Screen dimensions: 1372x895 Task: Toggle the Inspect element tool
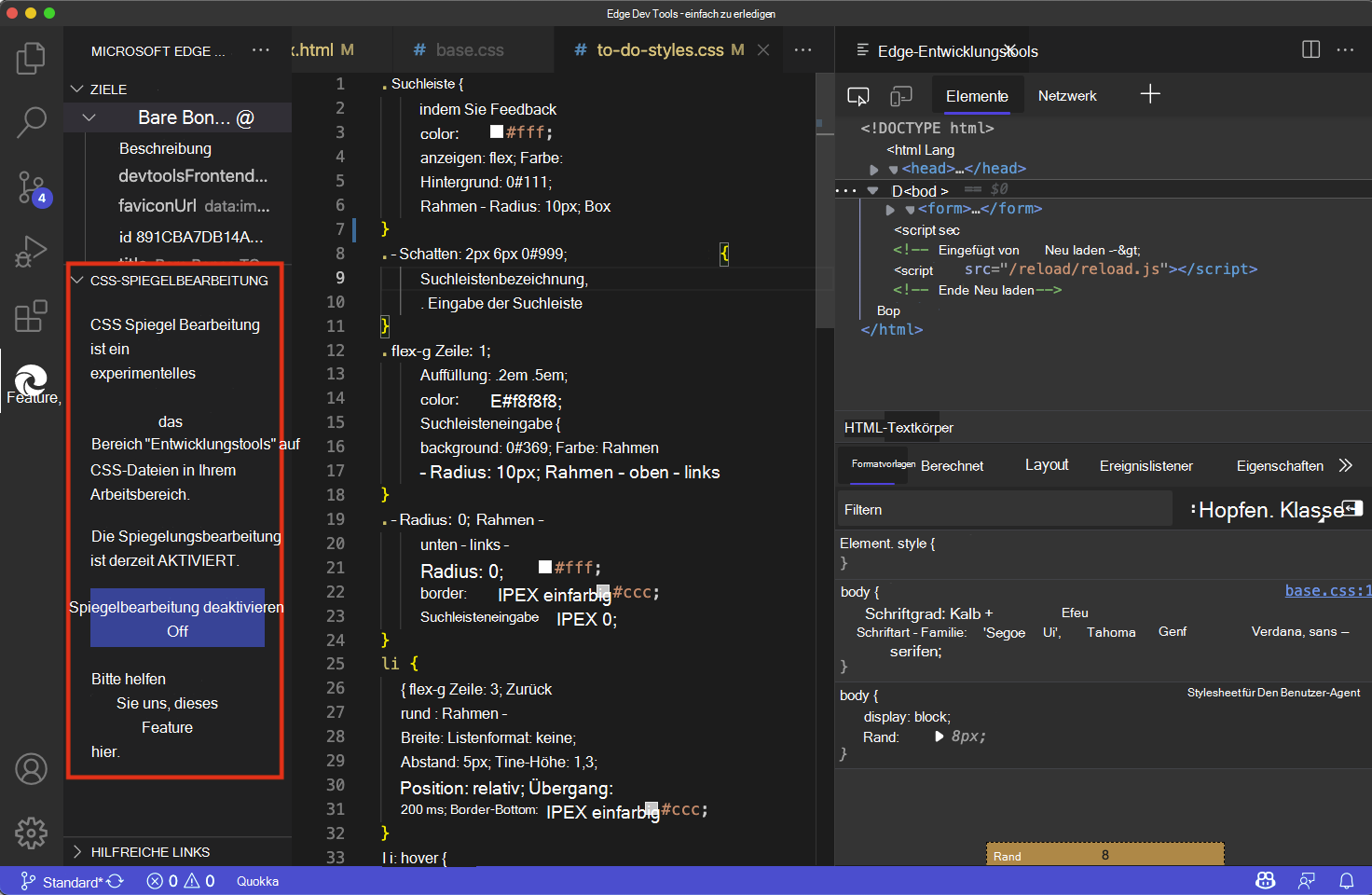click(x=858, y=96)
